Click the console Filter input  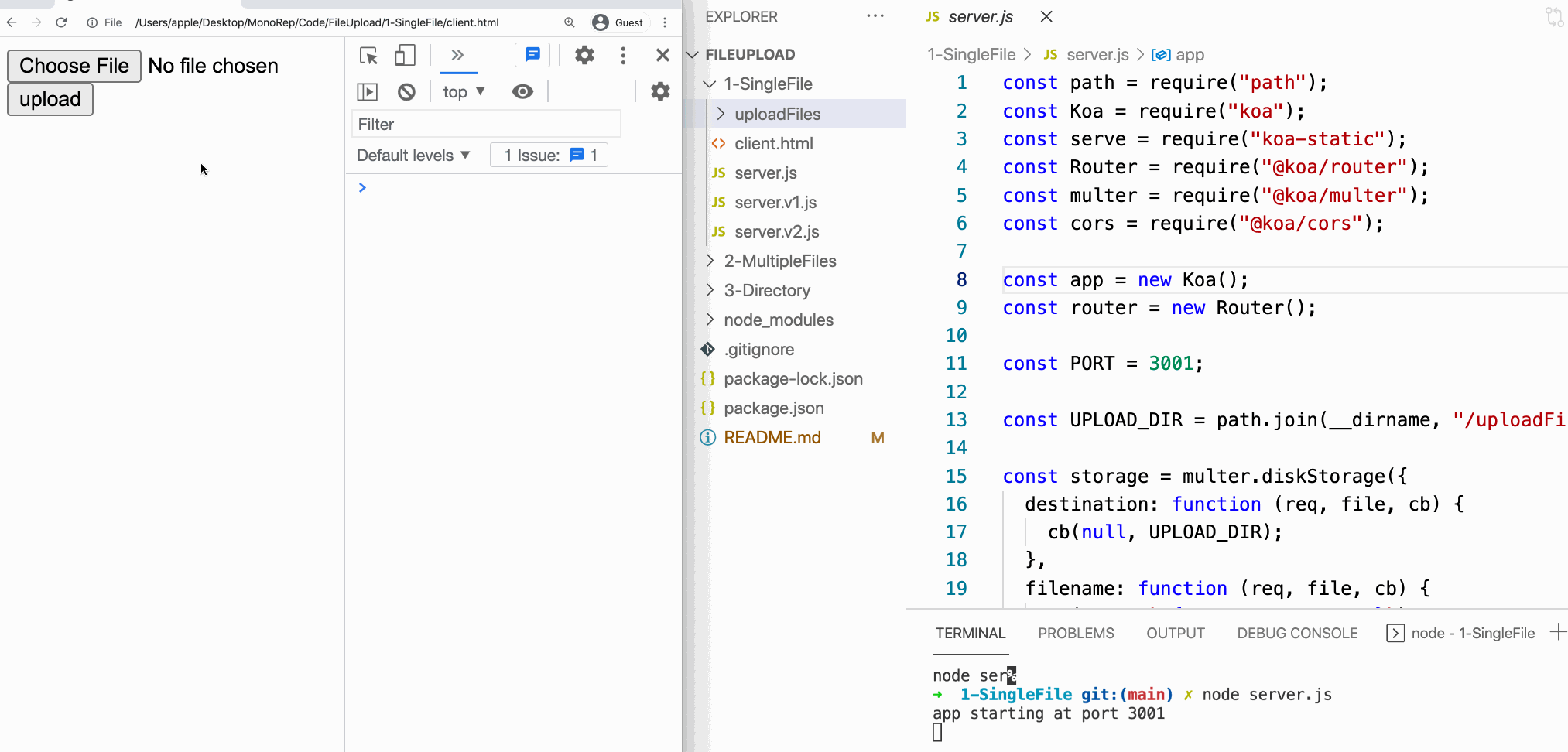[x=486, y=125]
